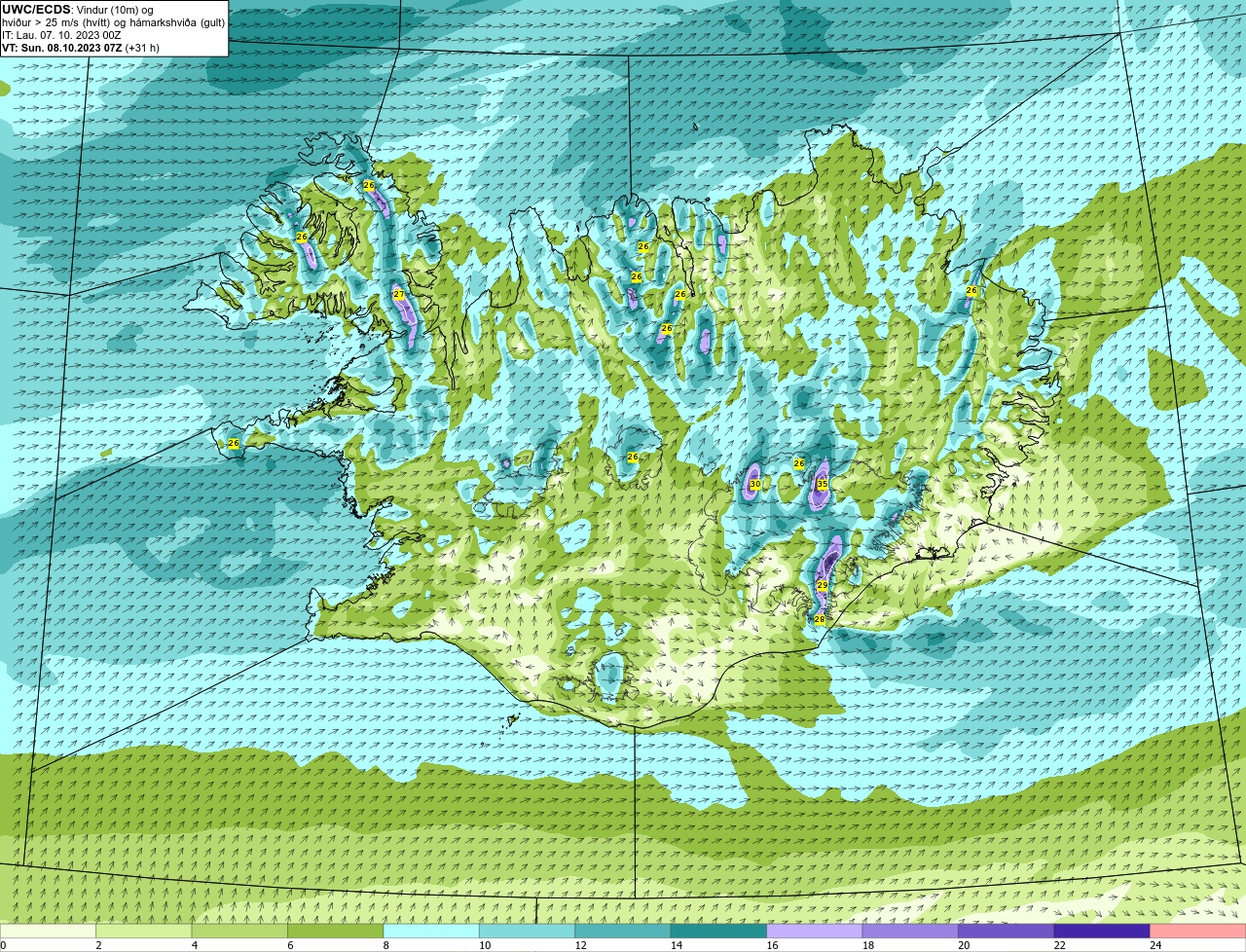This screenshot has height=952, width=1246.
Task: Select the yellow gust label reading 29
Action: 823,585
